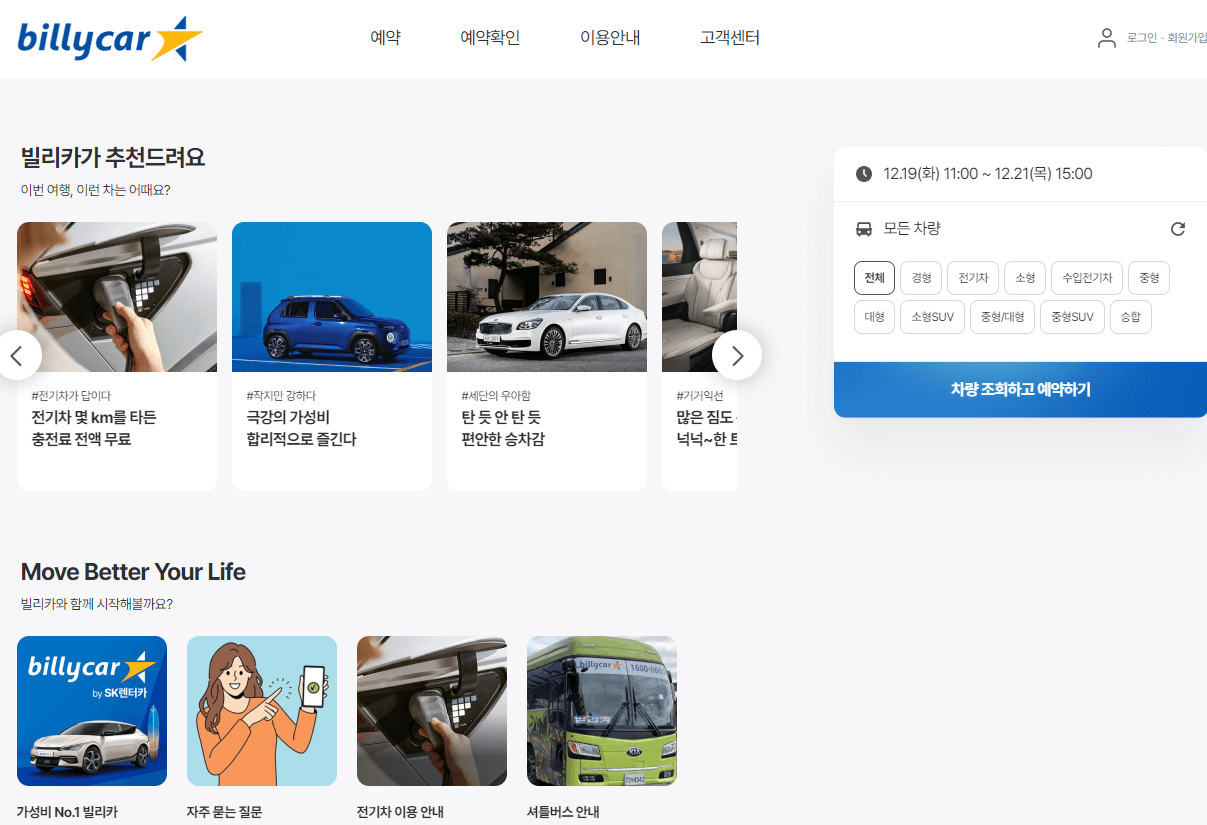Click the user profile icon in the header

point(1106,37)
